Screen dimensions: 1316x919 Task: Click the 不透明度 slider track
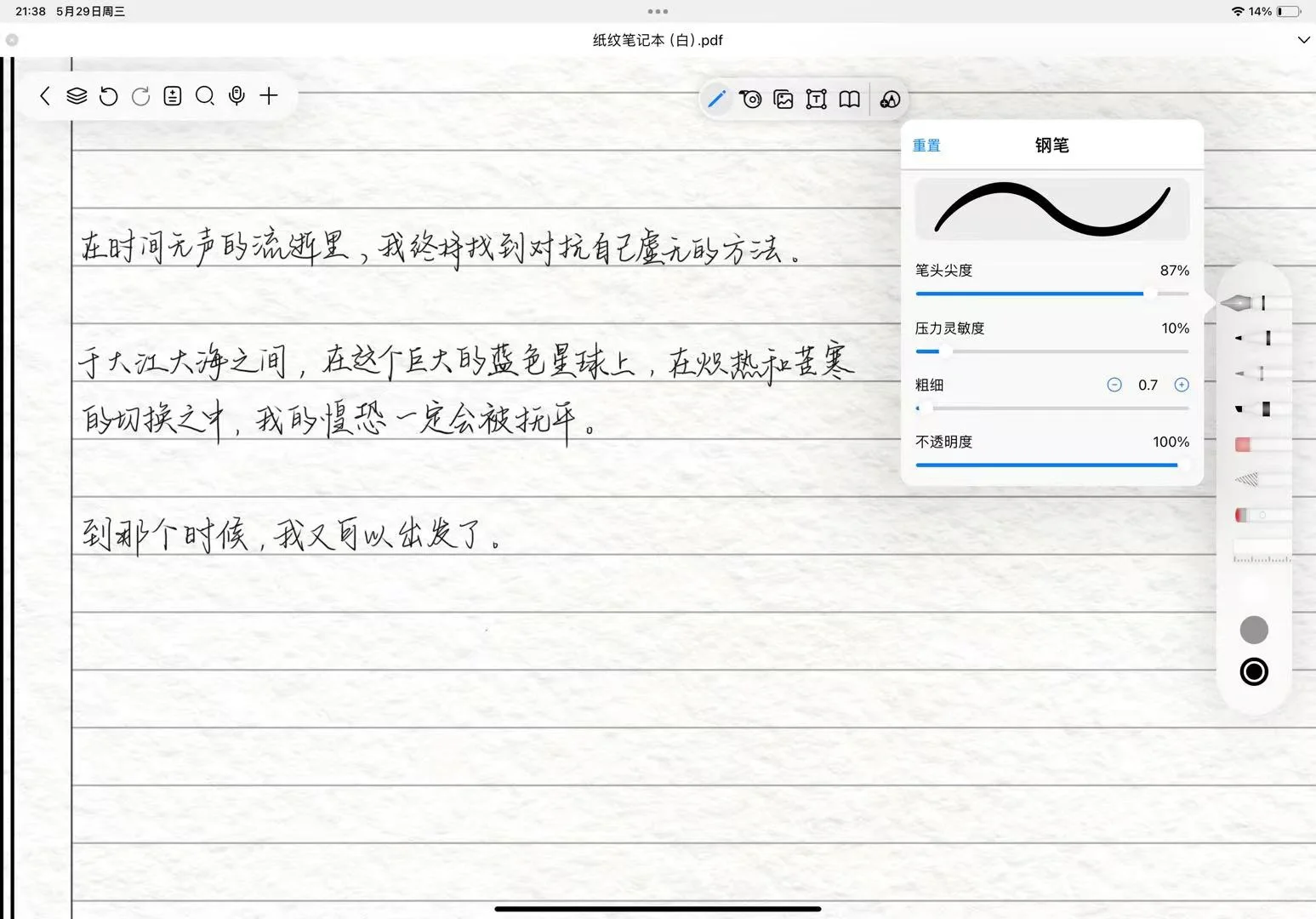click(x=1052, y=465)
